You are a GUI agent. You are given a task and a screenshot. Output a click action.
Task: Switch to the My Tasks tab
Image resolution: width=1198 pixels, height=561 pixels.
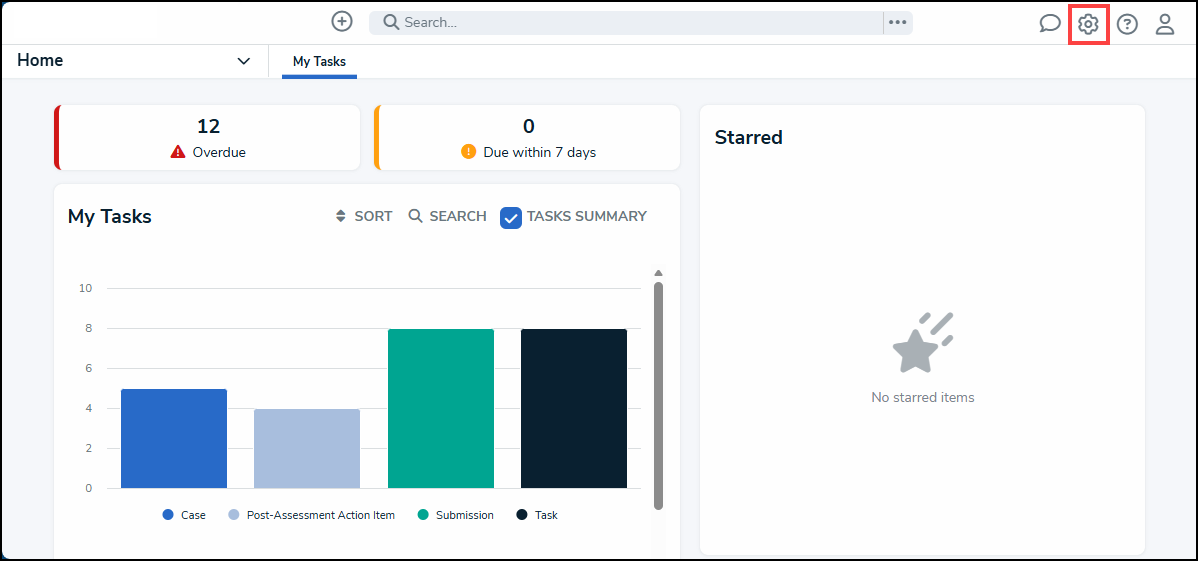(x=319, y=62)
